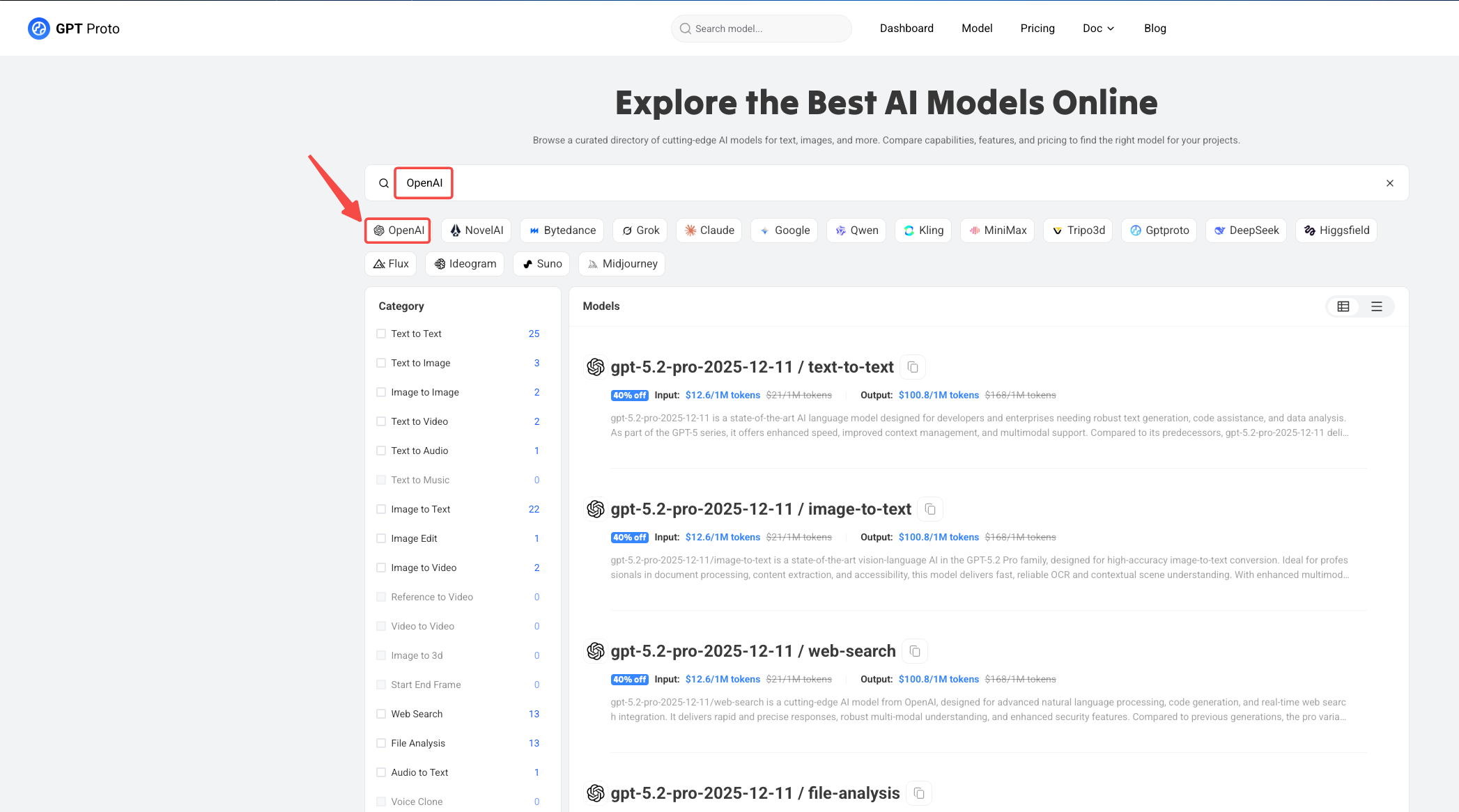The image size is (1459, 812).
Task: Click the top search model field
Action: point(761,29)
